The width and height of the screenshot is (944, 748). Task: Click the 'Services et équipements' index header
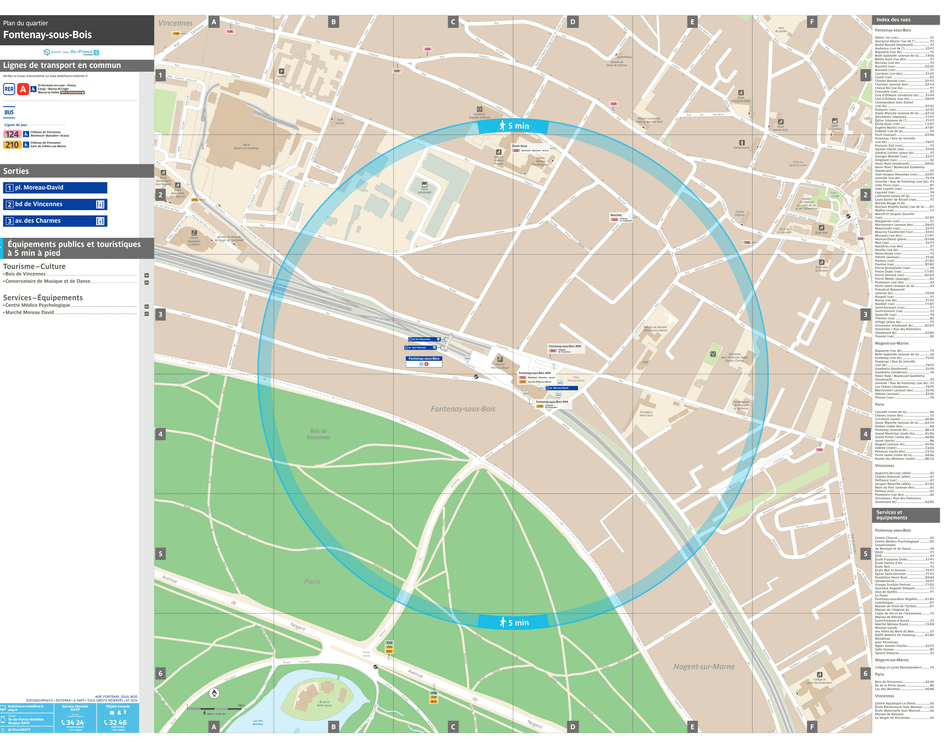pyautogui.click(x=892, y=515)
